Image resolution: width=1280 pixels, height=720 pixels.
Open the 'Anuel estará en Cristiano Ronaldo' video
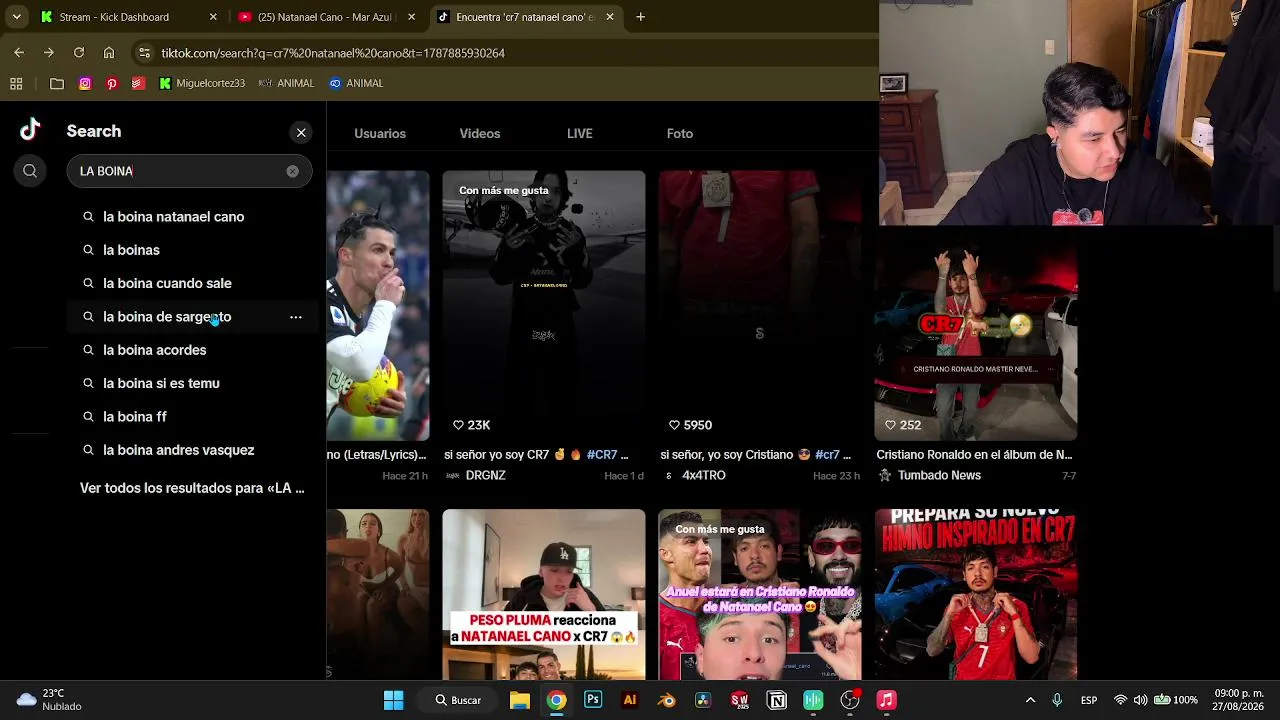[760, 594]
